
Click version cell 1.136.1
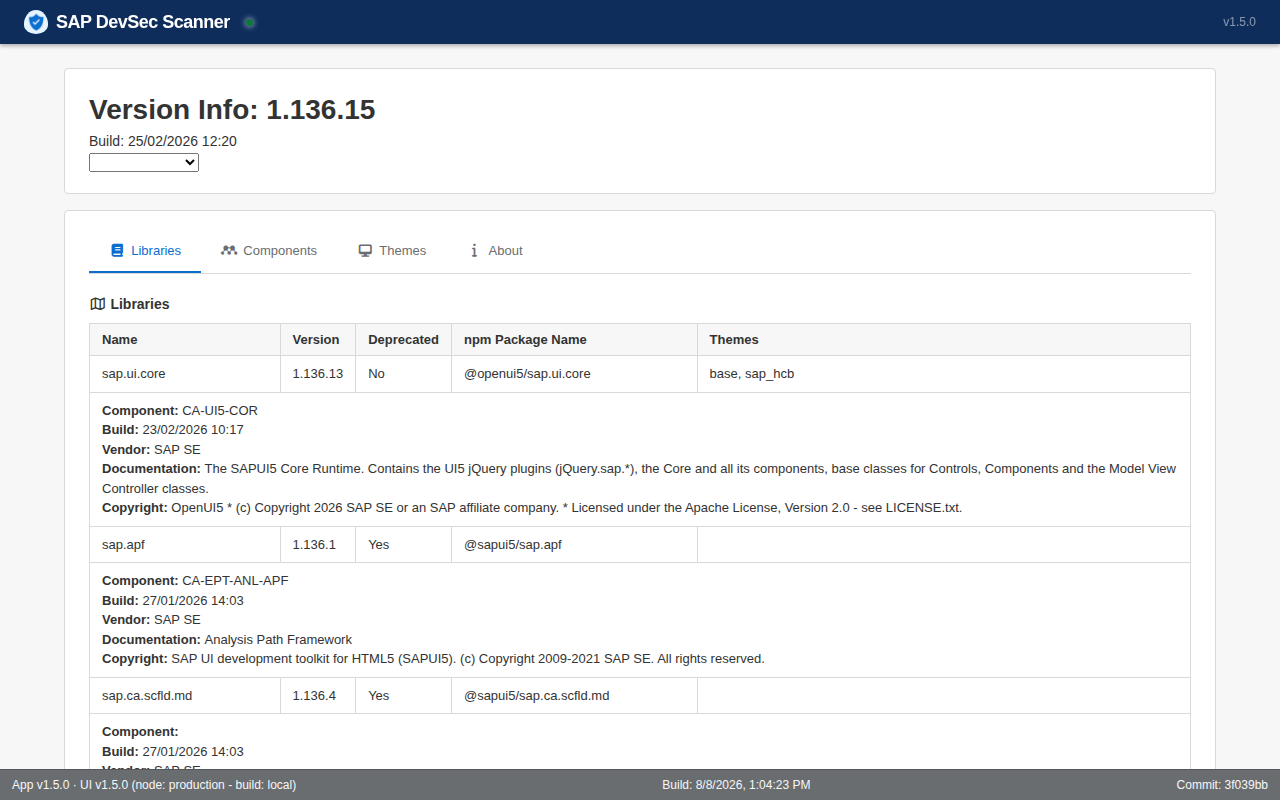pos(318,545)
